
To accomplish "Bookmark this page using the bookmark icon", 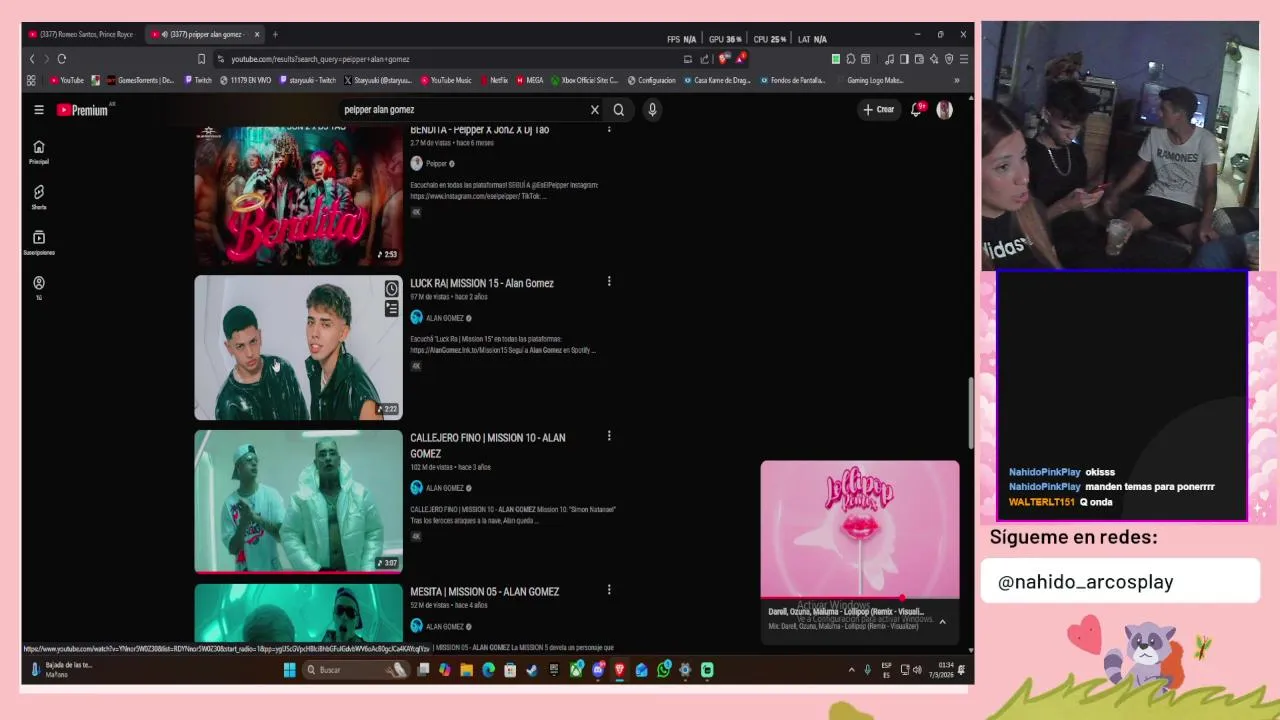I will [201, 59].
